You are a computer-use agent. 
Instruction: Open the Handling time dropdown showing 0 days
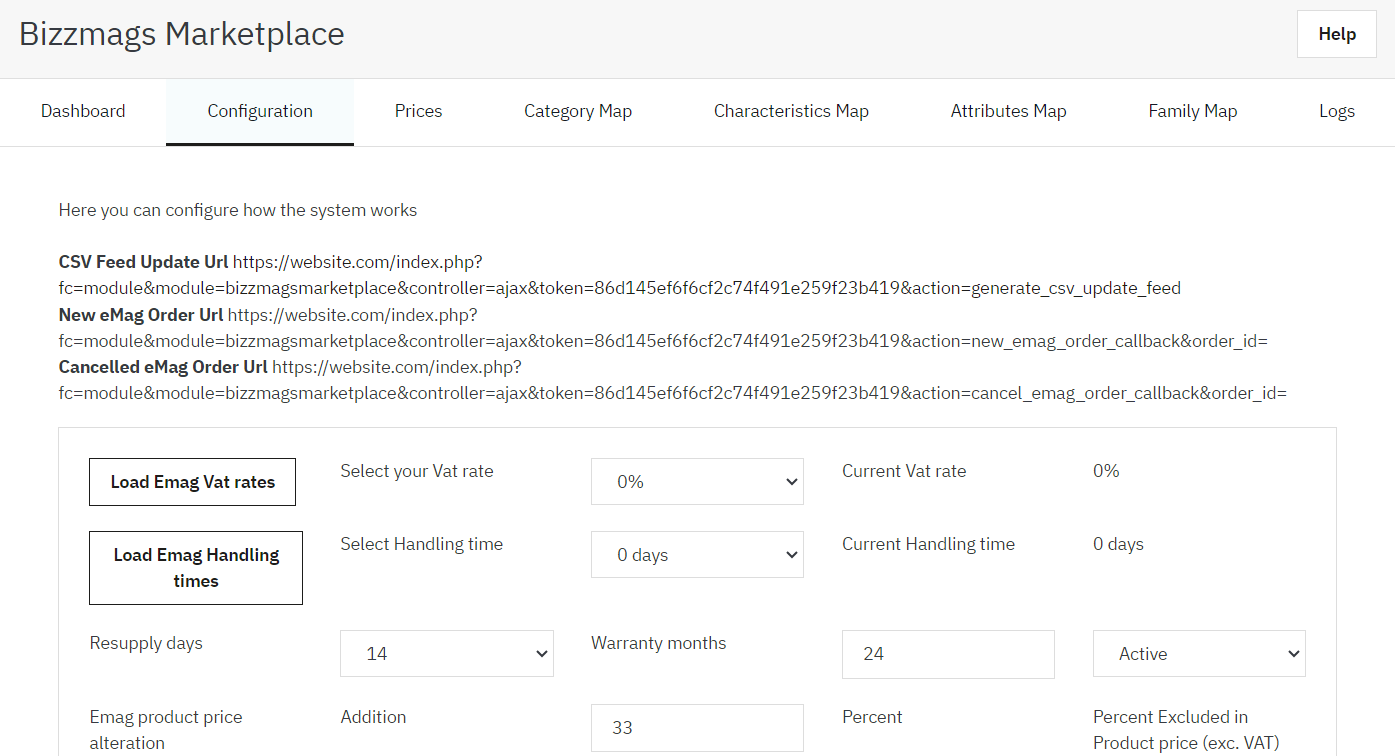[697, 555]
